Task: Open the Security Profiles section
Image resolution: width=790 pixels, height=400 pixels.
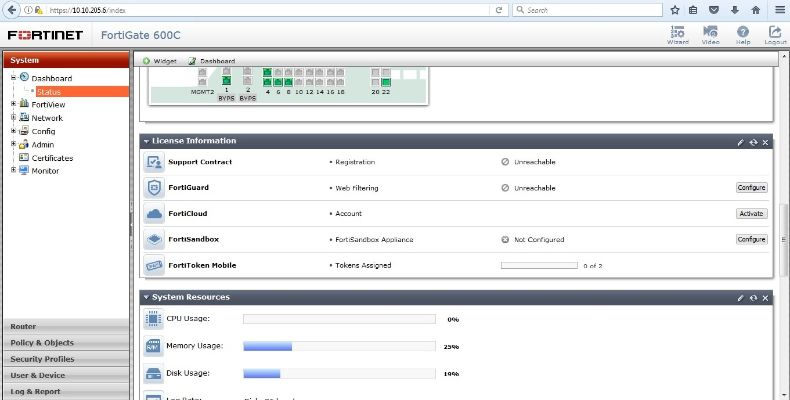Action: [x=66, y=359]
